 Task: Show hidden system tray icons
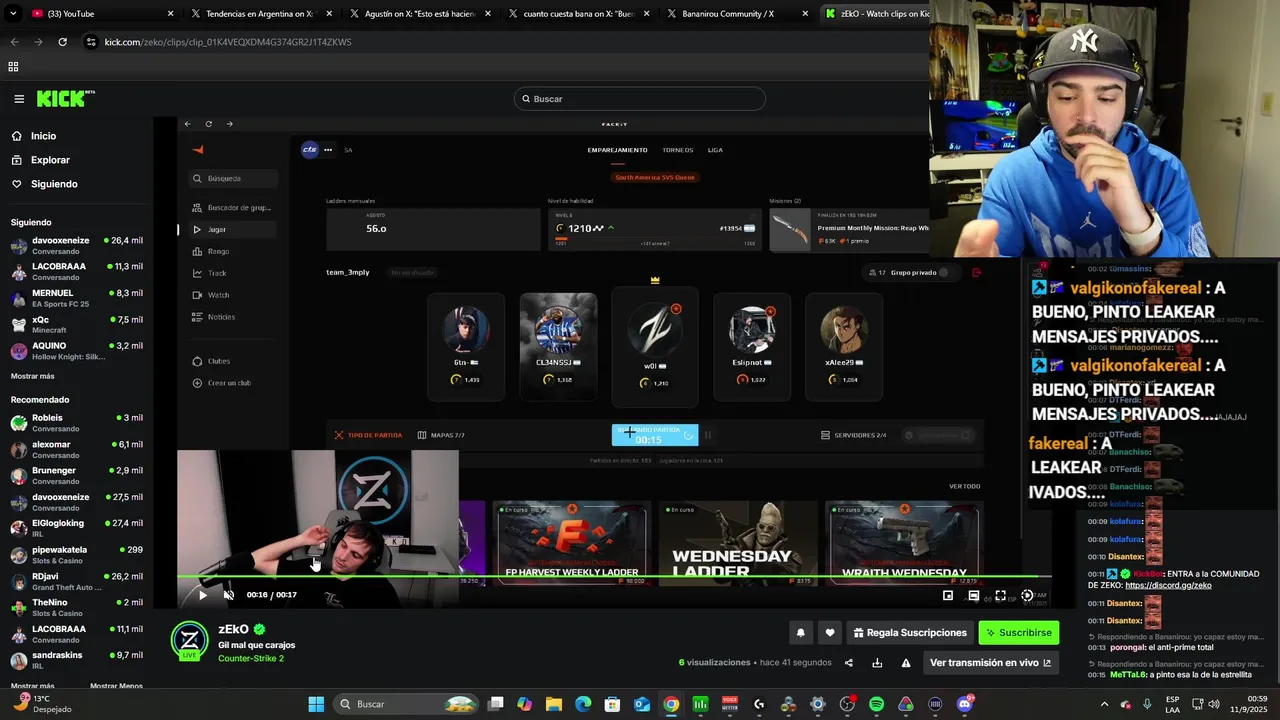click(x=1104, y=704)
